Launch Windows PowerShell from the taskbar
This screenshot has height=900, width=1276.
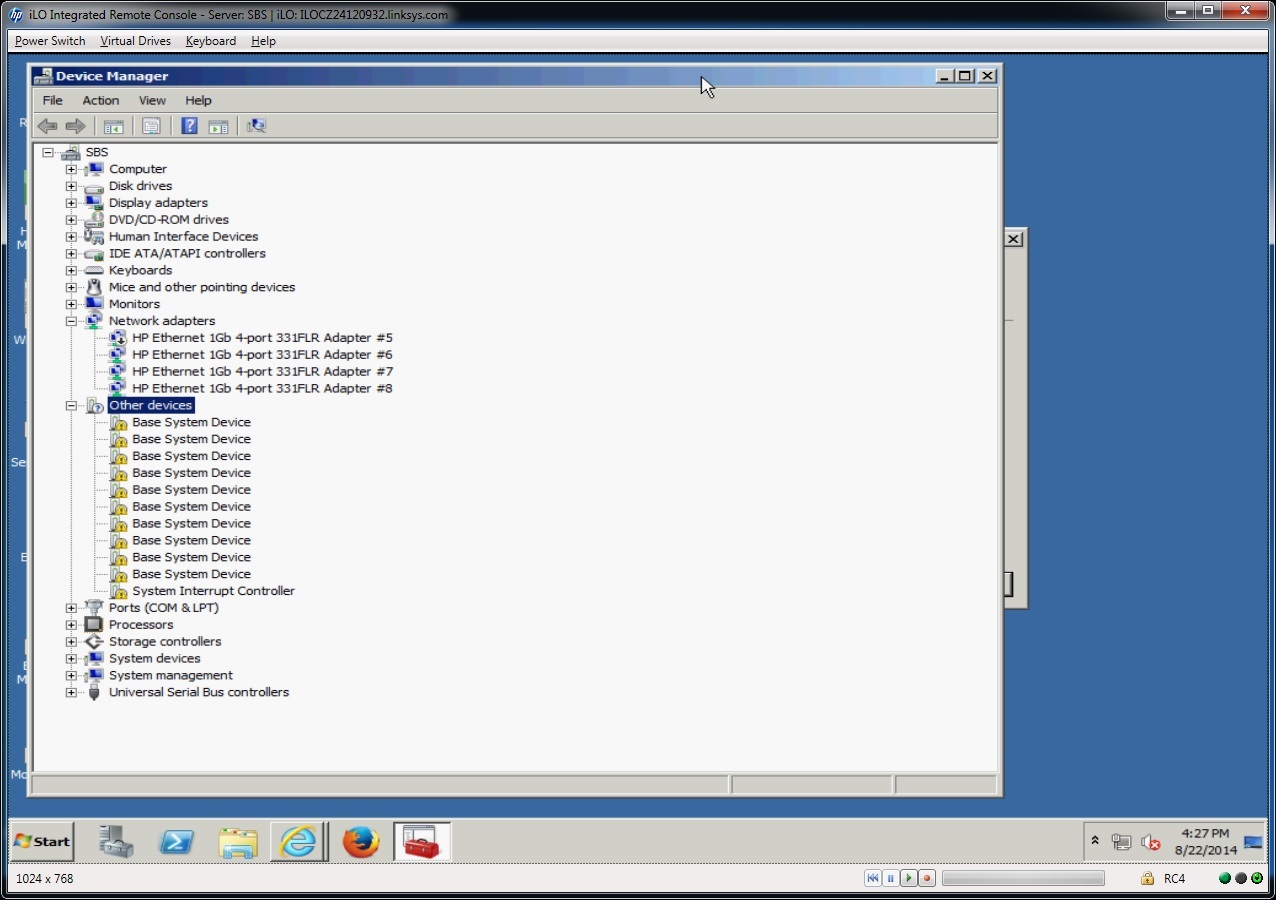(177, 842)
